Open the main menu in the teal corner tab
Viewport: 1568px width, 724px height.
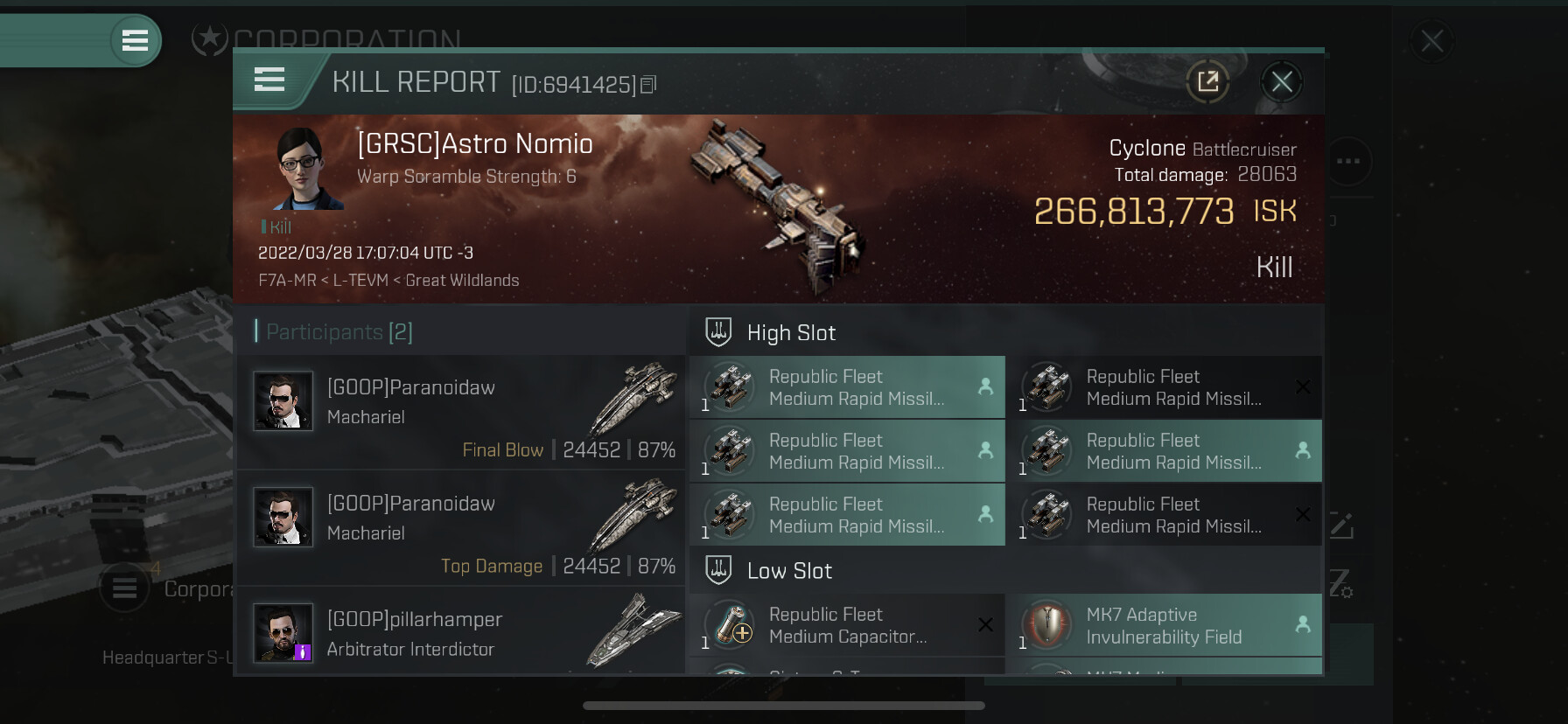(x=135, y=40)
